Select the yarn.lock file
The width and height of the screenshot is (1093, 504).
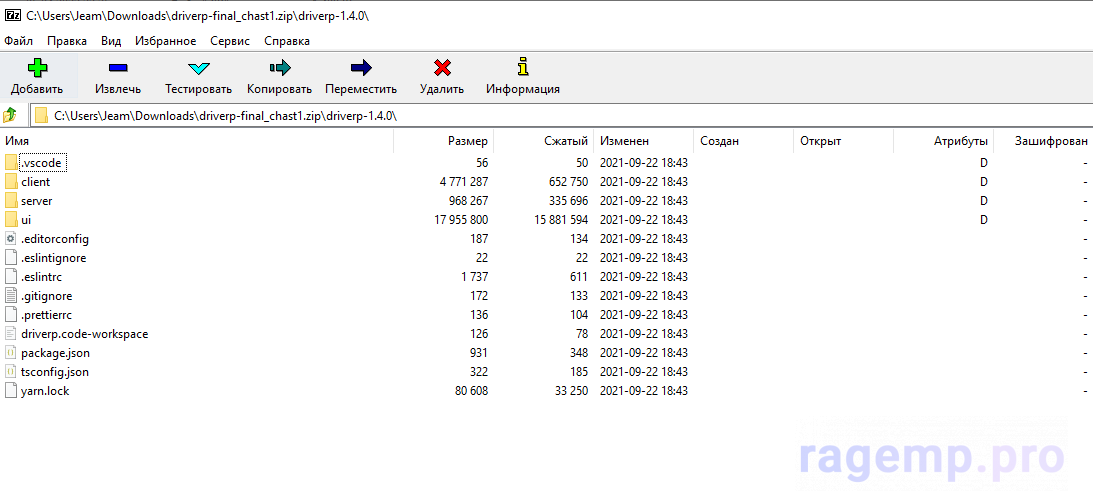[x=45, y=391]
